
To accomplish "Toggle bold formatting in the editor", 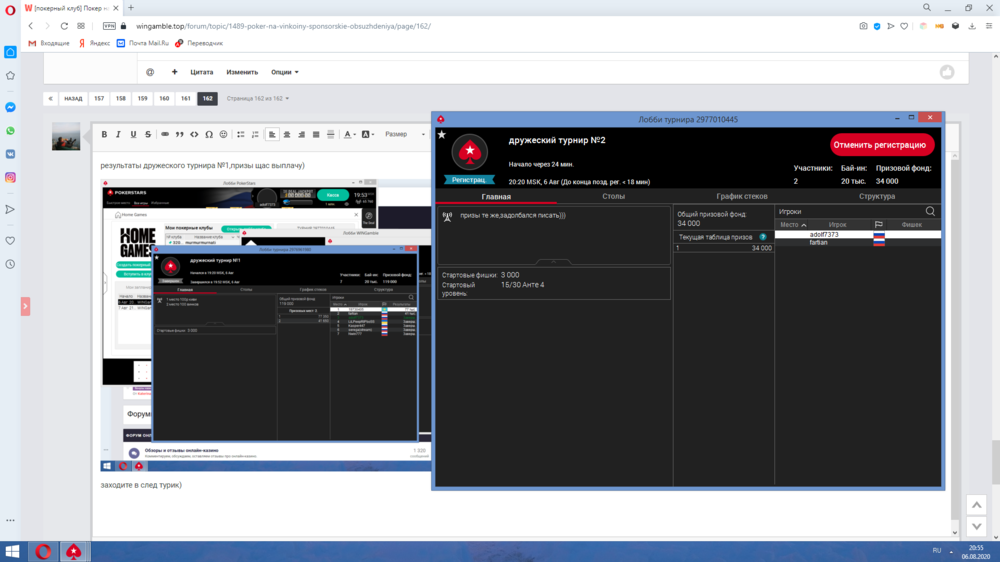I will tap(104, 134).
